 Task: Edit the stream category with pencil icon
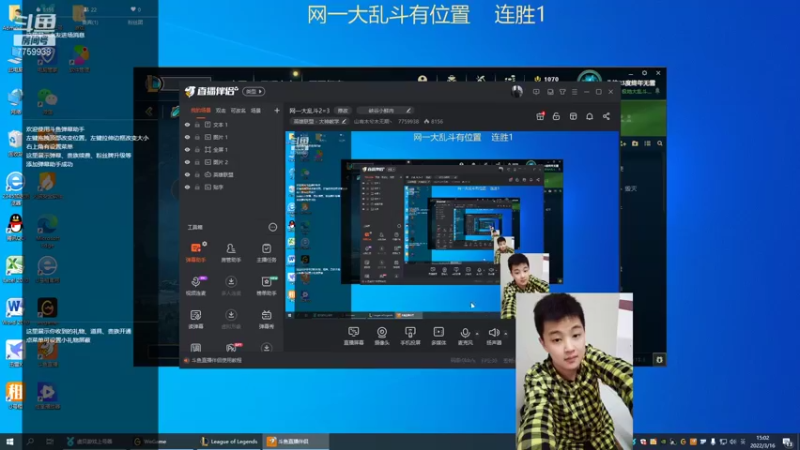pos(344,121)
